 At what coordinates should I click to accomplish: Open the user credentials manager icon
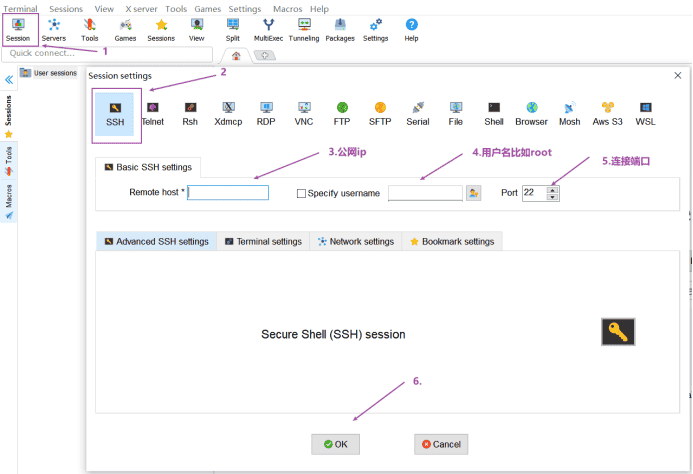[x=474, y=193]
